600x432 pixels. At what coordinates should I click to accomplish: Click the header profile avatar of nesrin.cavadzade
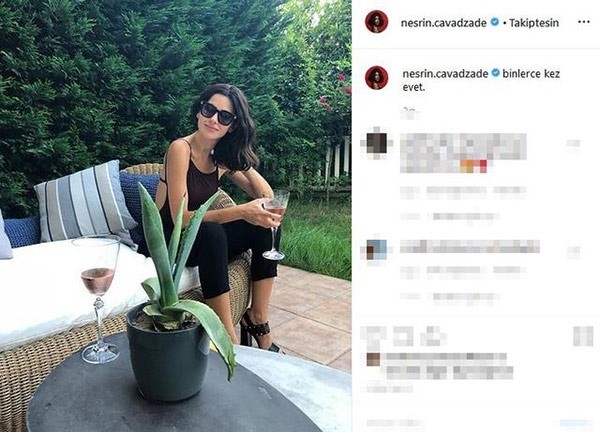point(377,21)
